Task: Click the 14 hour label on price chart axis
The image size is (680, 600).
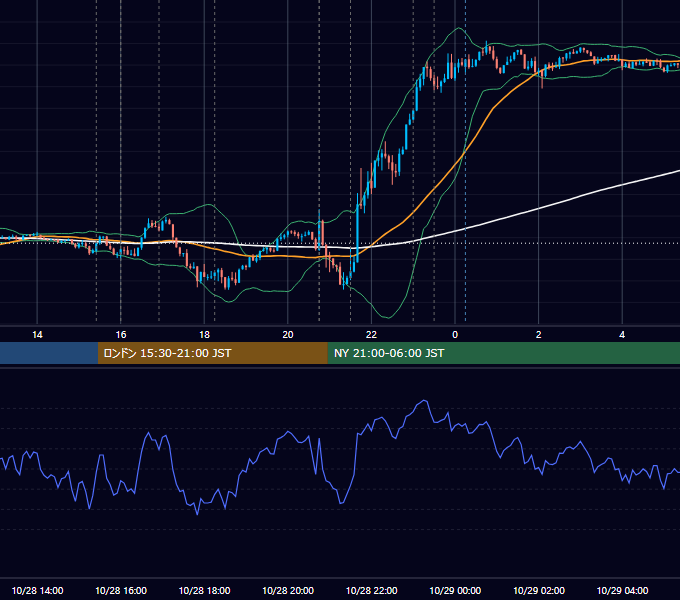Action: [x=37, y=335]
